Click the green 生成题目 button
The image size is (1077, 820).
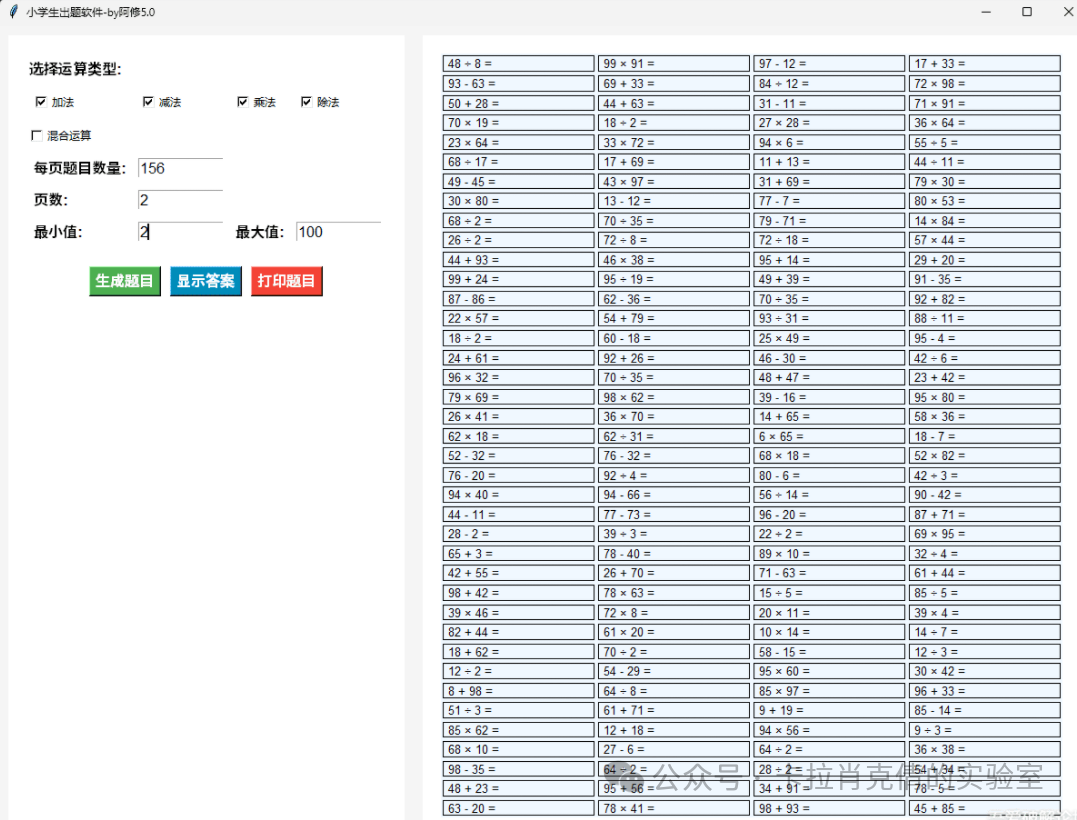[x=123, y=281]
